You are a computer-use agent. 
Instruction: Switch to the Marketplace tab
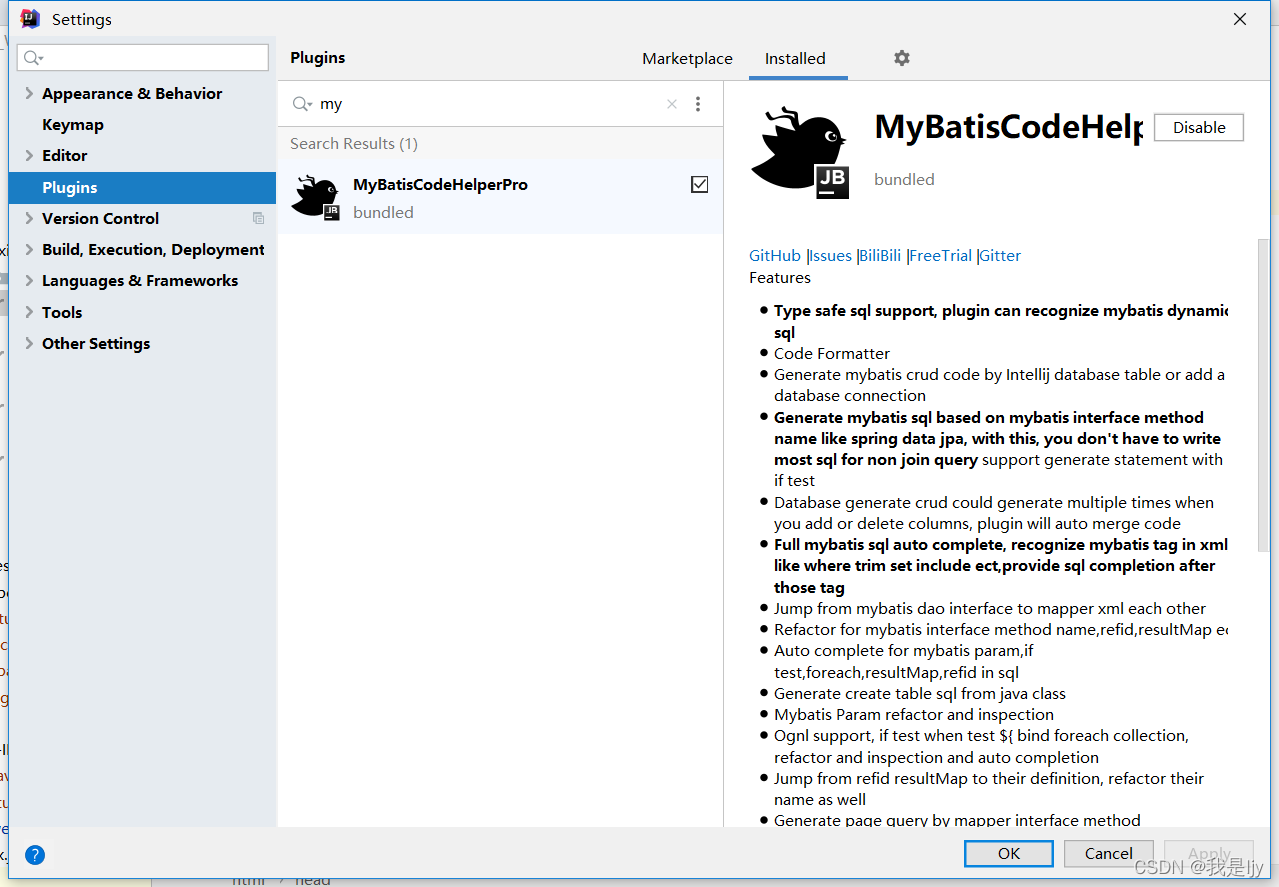687,59
